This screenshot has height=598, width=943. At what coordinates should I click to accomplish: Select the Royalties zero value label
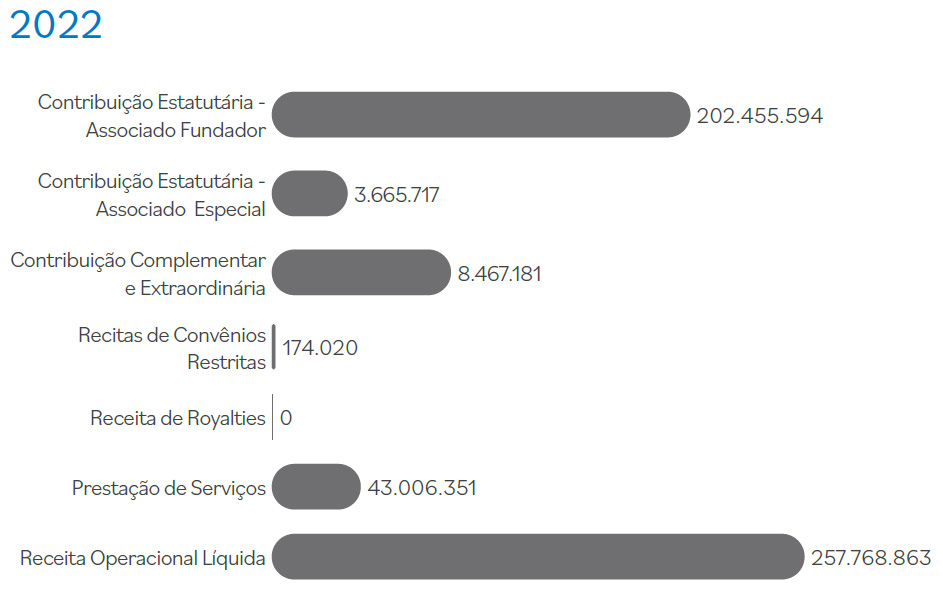point(286,418)
